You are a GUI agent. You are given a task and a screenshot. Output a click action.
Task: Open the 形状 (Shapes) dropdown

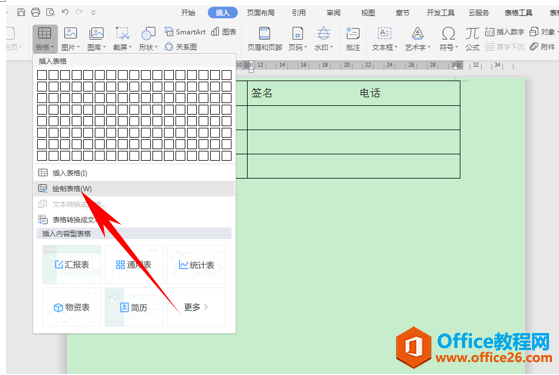point(148,38)
